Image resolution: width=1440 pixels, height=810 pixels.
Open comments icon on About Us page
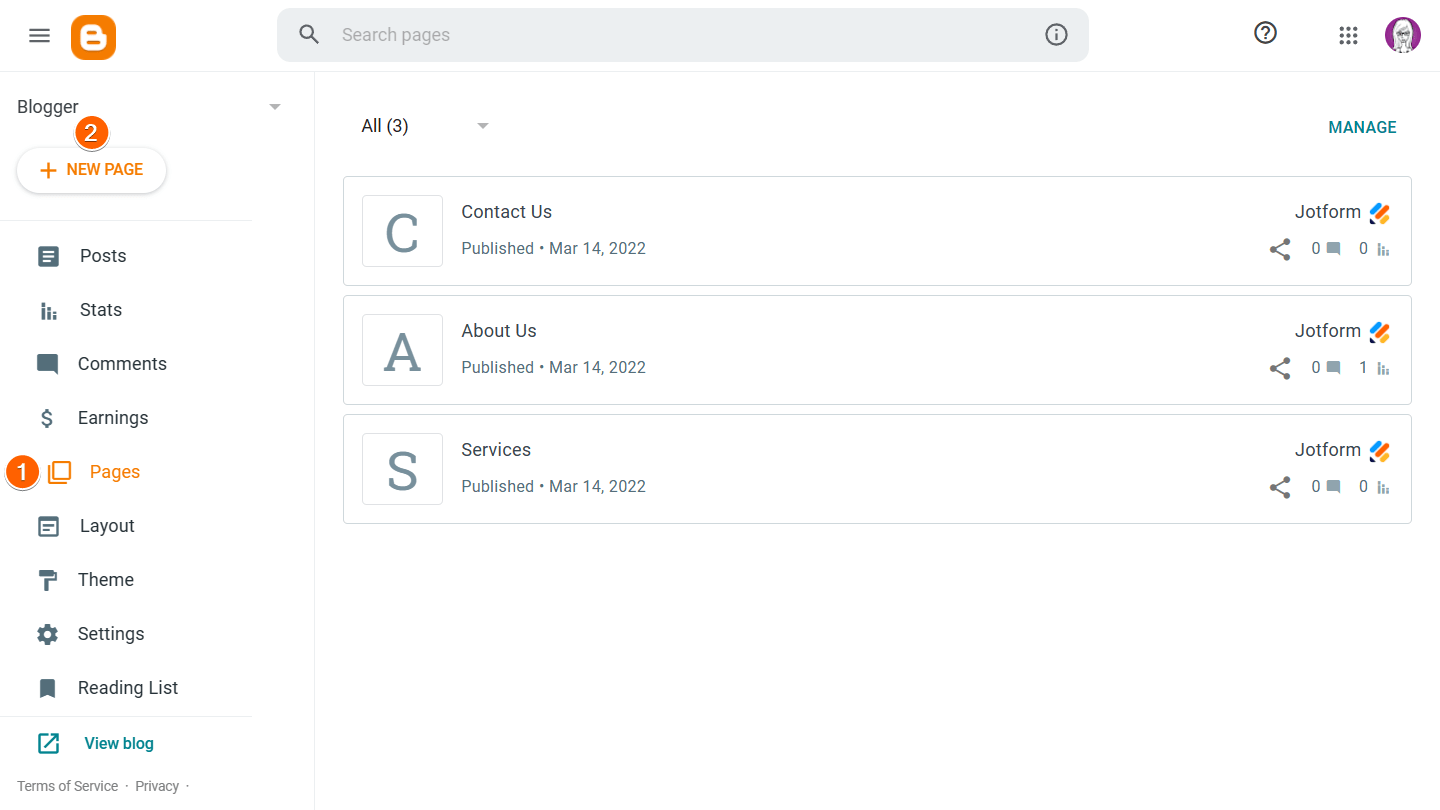[1333, 368]
